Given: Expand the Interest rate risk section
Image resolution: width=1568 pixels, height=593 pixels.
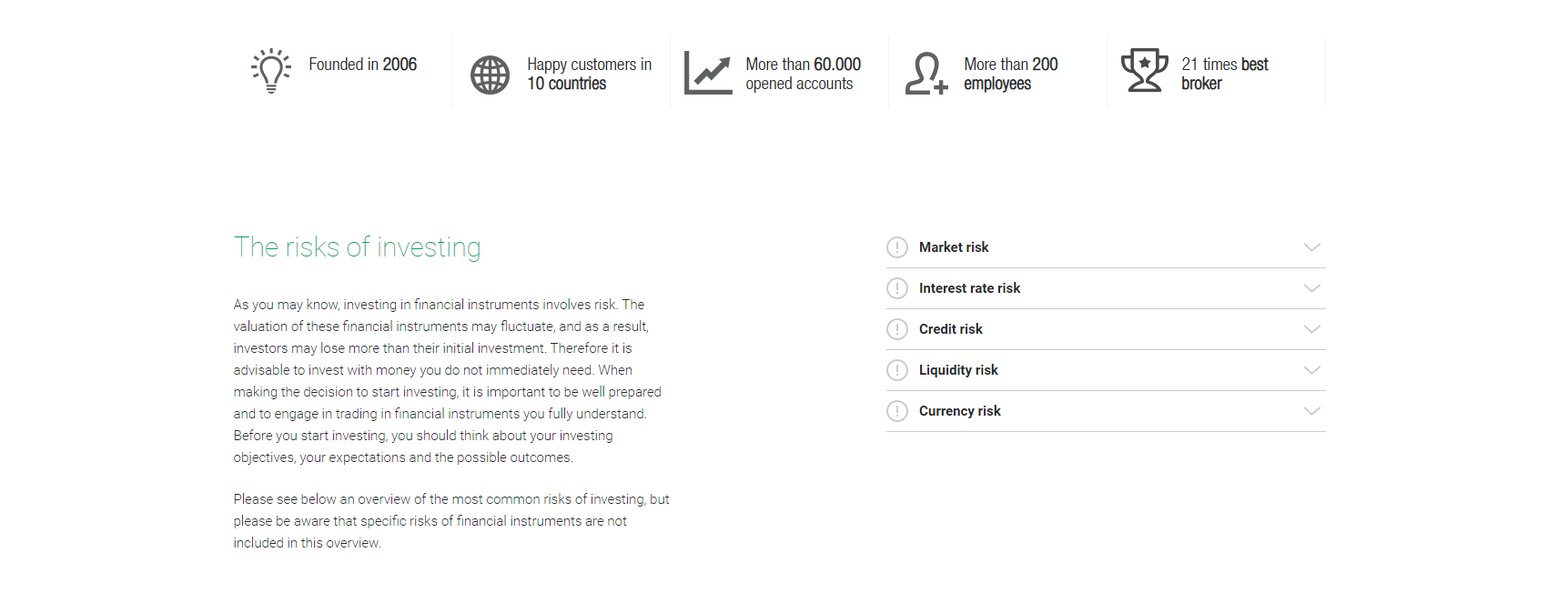Looking at the screenshot, I should 1311,287.
